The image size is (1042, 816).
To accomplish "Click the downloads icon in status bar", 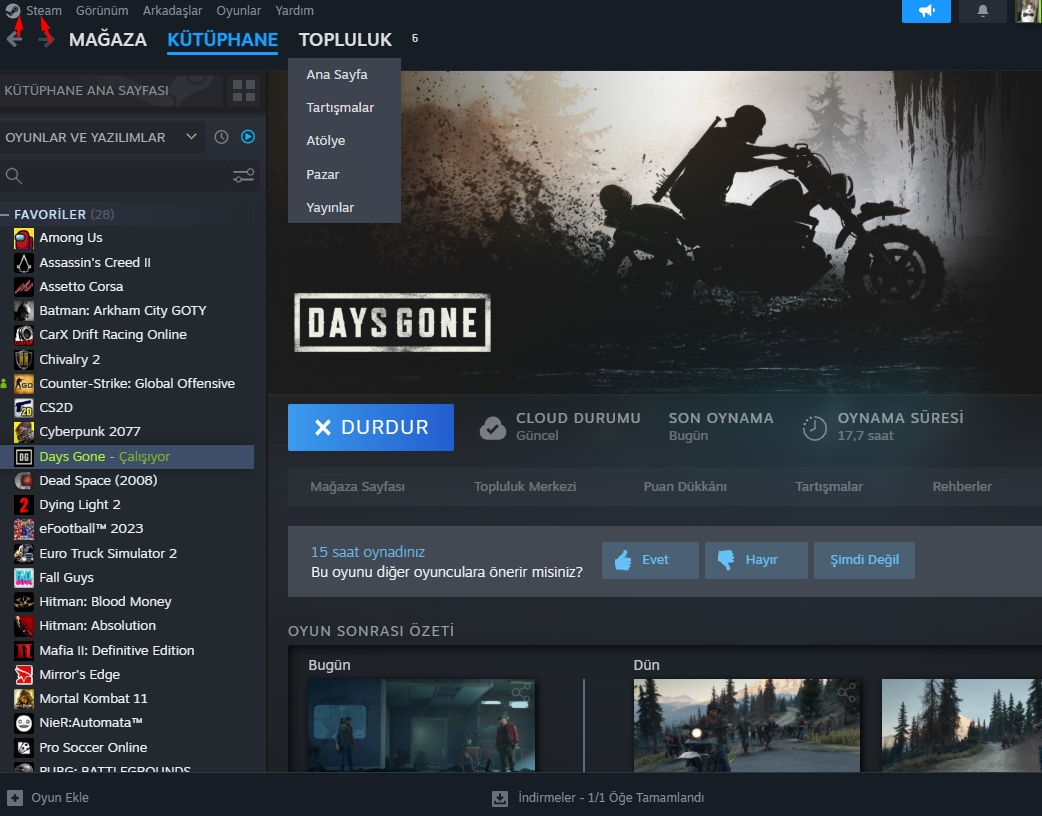I will pos(500,798).
